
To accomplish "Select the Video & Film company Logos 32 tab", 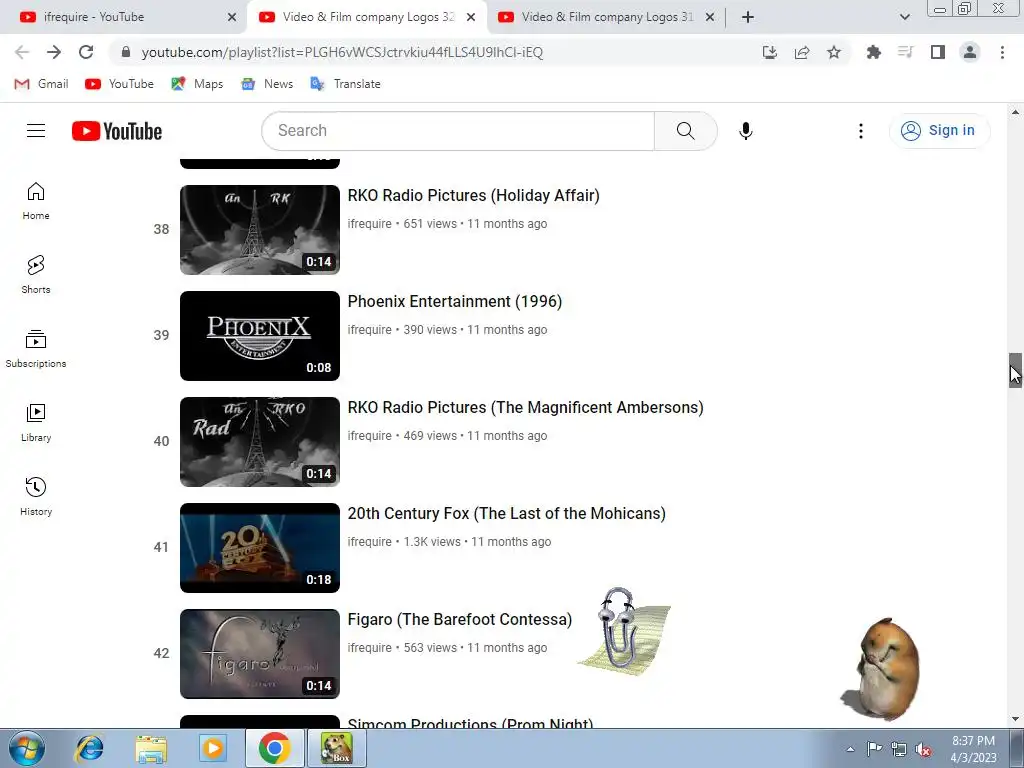I will 367,17.
